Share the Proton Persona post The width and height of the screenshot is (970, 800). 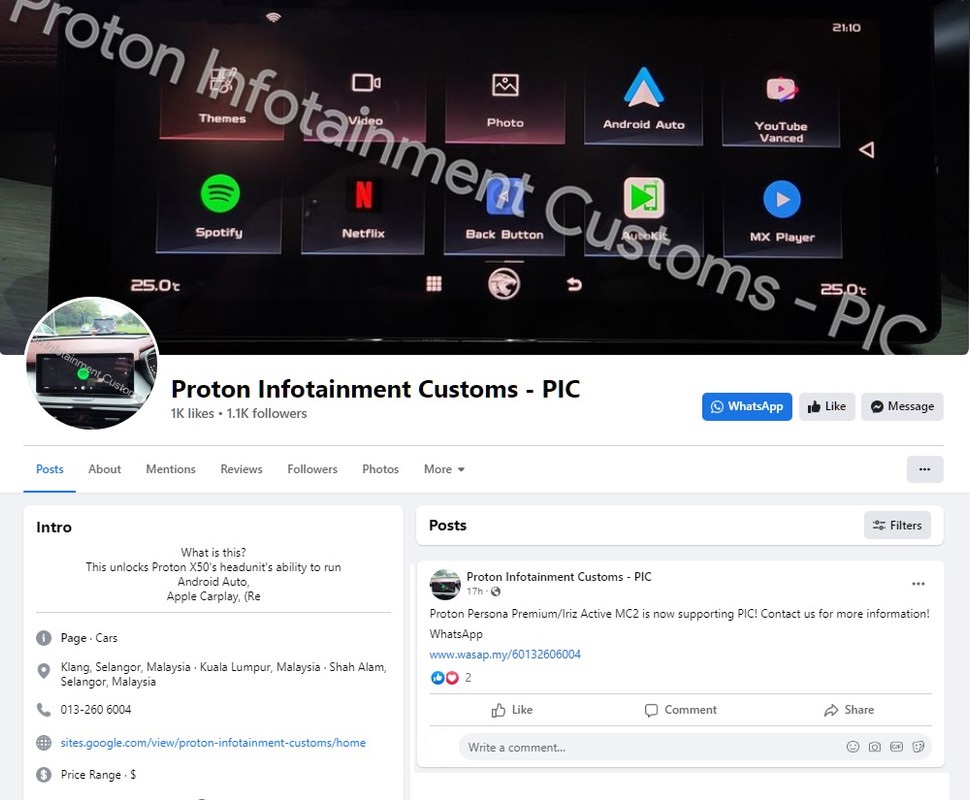tap(849, 710)
